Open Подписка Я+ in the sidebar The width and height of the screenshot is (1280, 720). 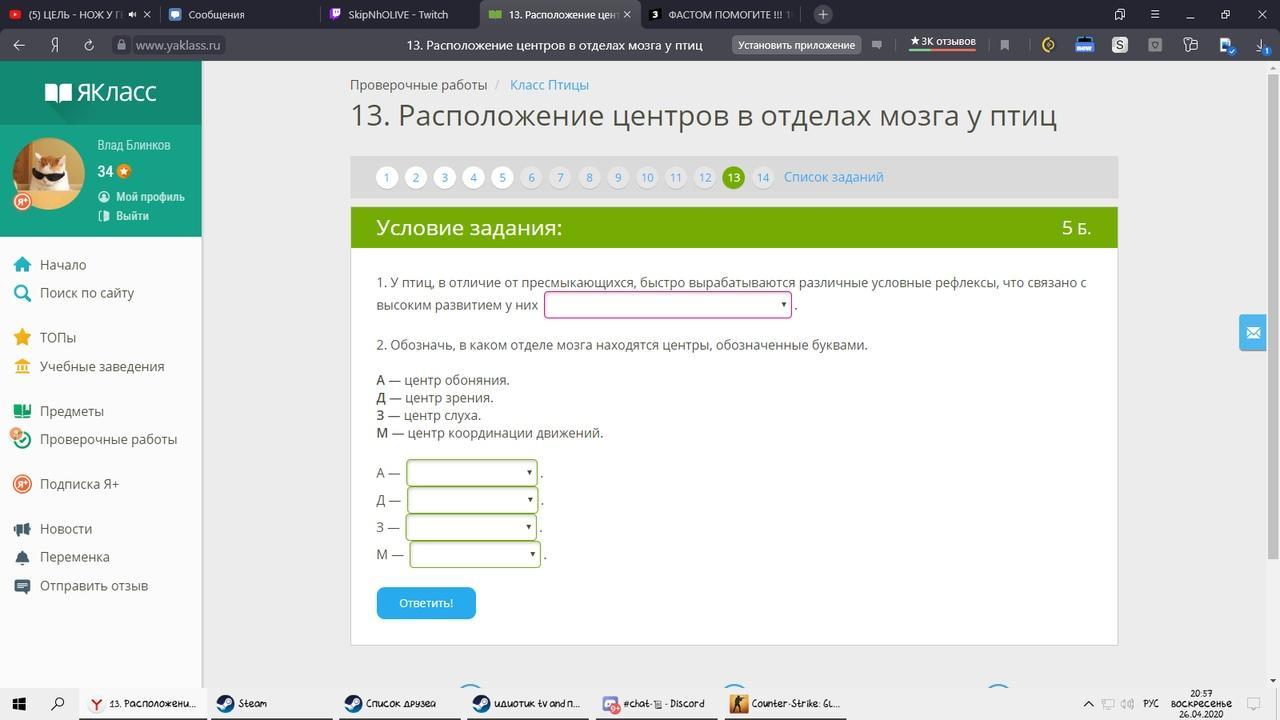click(79, 484)
